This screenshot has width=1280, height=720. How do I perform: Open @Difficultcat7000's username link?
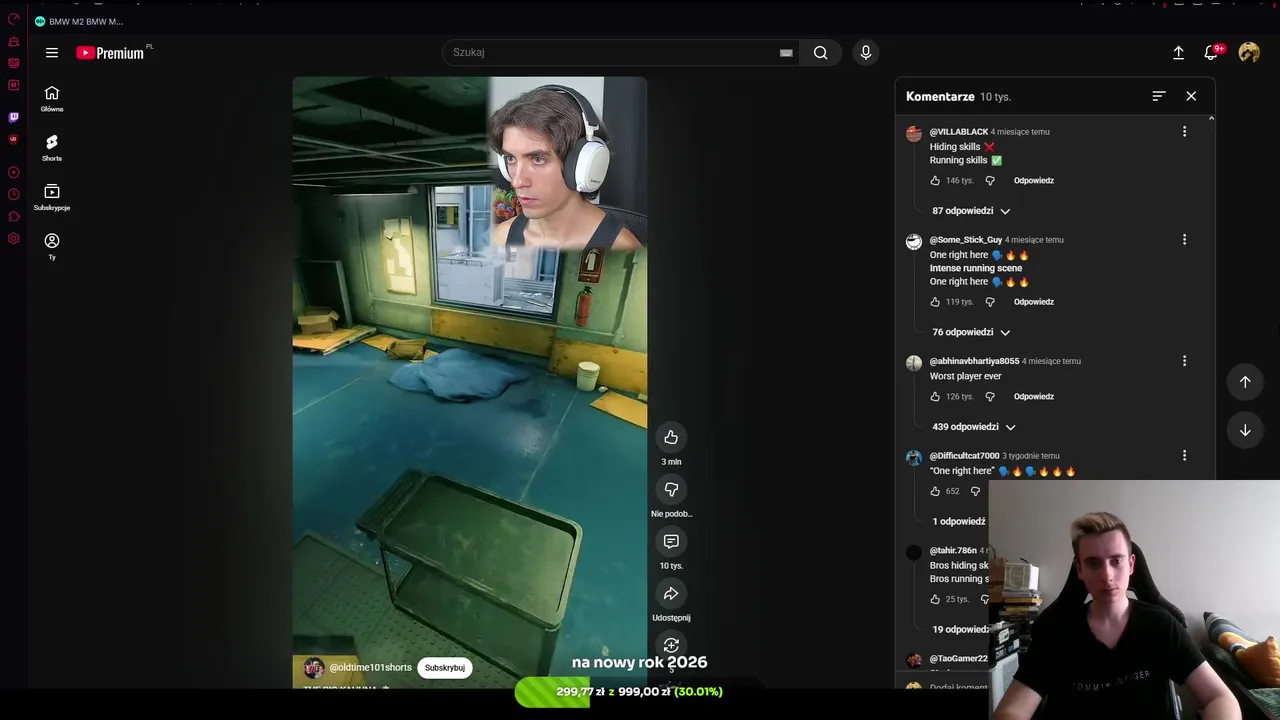pyautogui.click(x=965, y=456)
